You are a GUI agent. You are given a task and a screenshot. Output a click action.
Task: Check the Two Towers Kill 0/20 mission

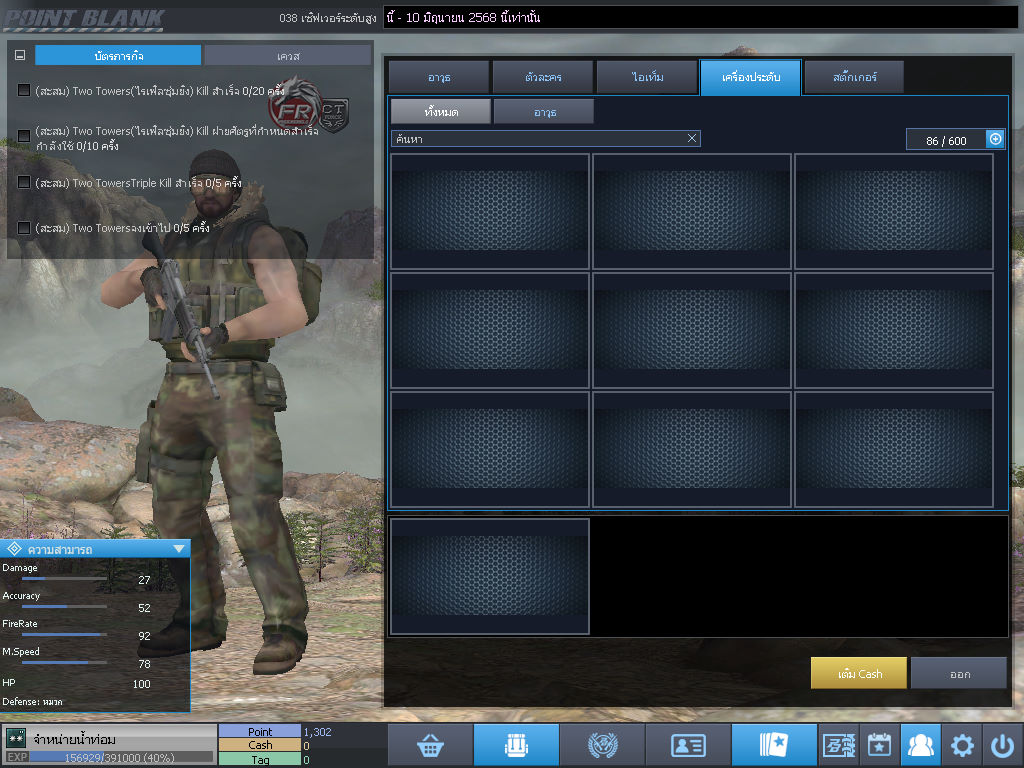[x=24, y=90]
